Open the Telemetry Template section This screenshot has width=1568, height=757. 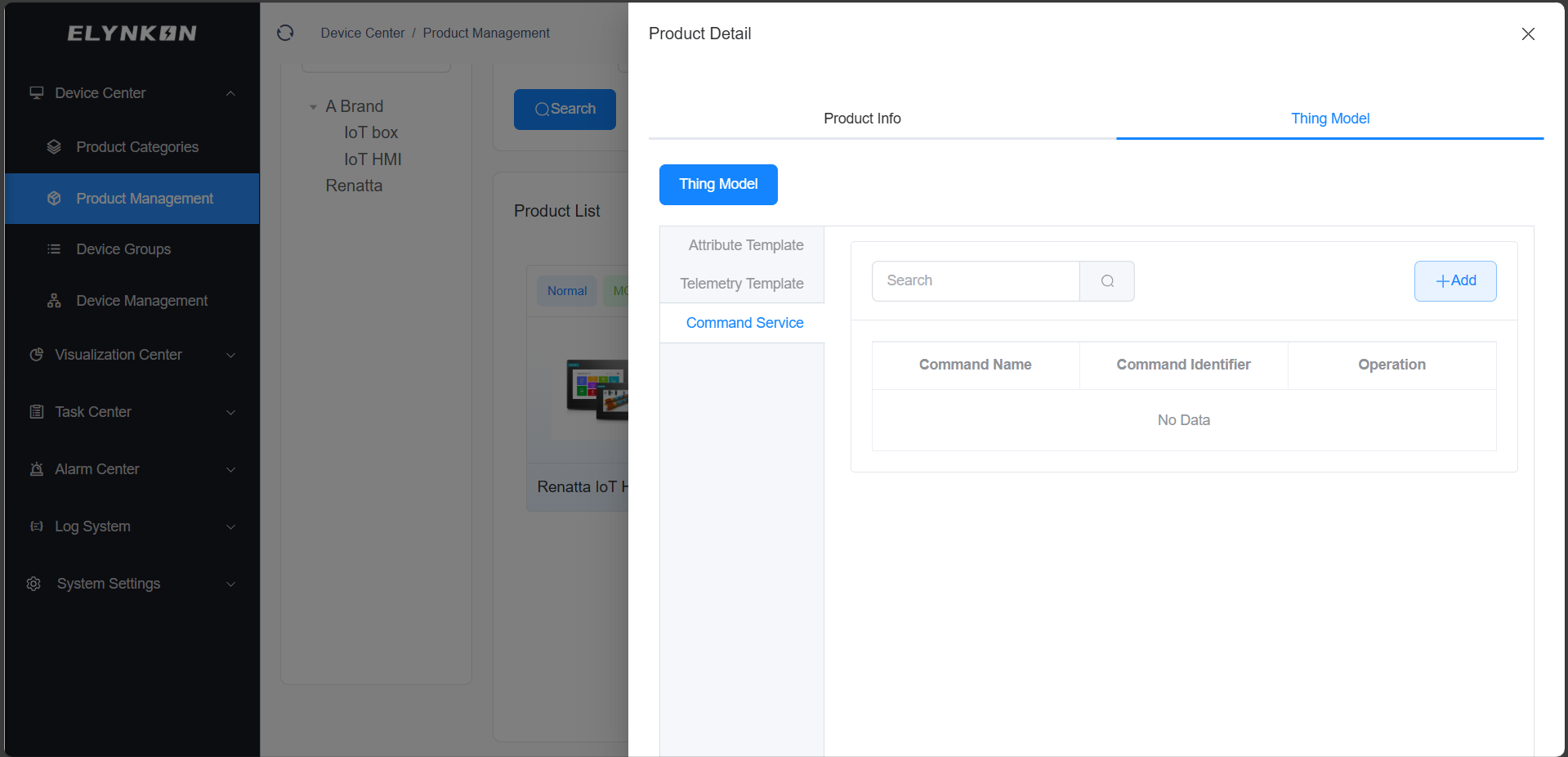742,284
